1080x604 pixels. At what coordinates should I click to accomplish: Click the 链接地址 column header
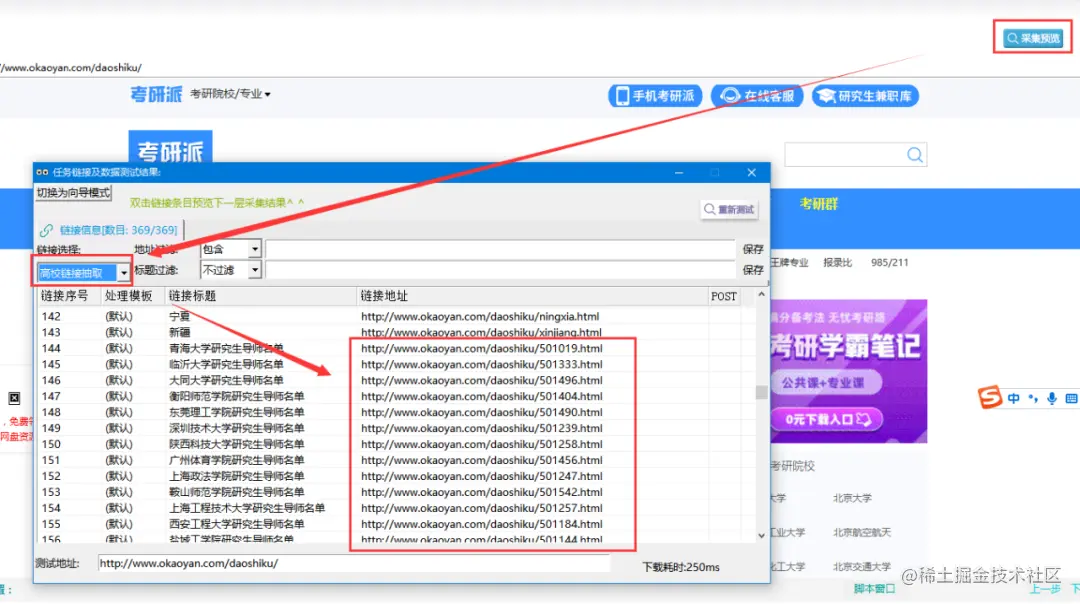pos(532,296)
